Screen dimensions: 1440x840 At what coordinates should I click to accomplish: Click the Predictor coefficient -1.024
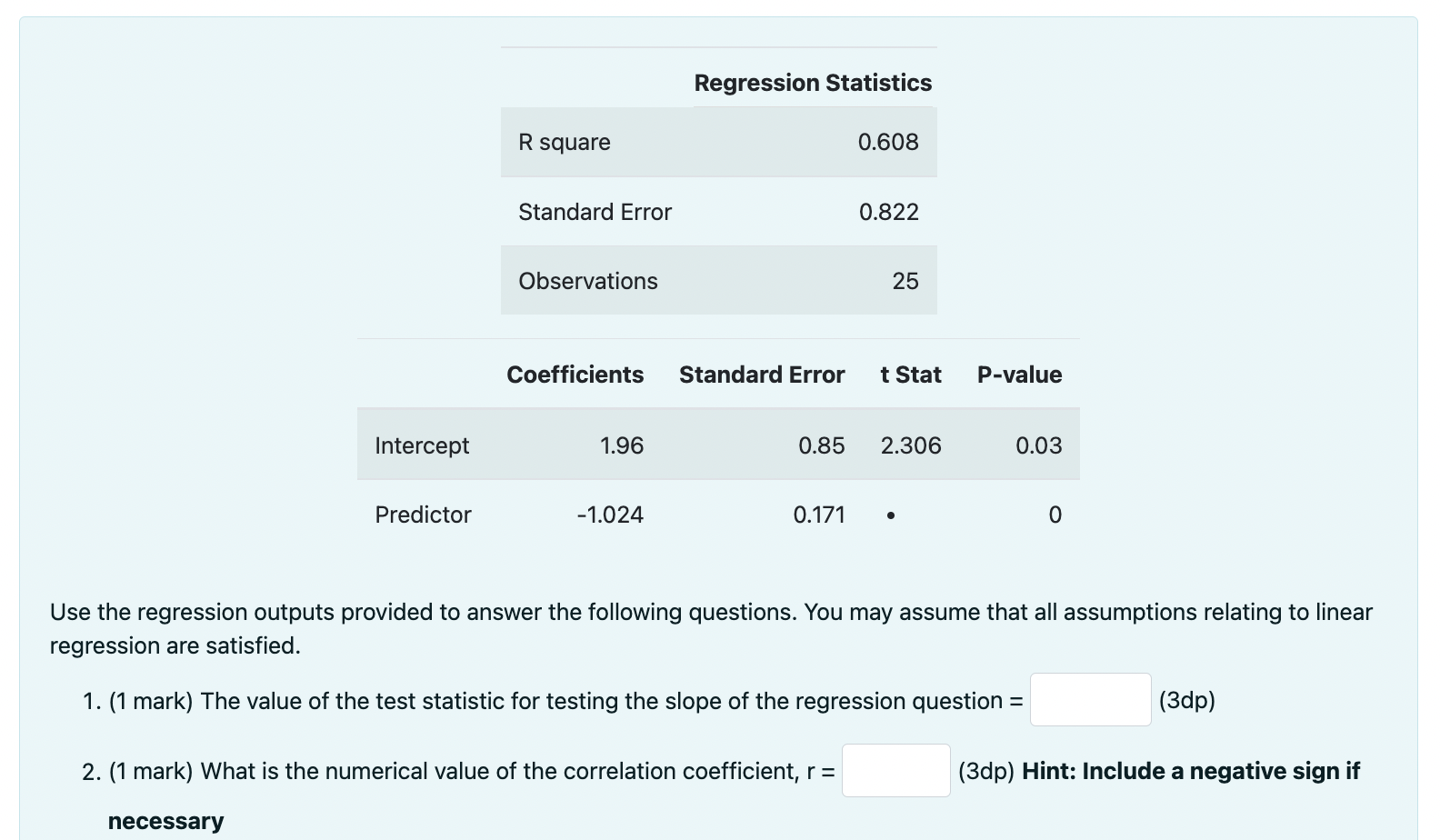610,515
